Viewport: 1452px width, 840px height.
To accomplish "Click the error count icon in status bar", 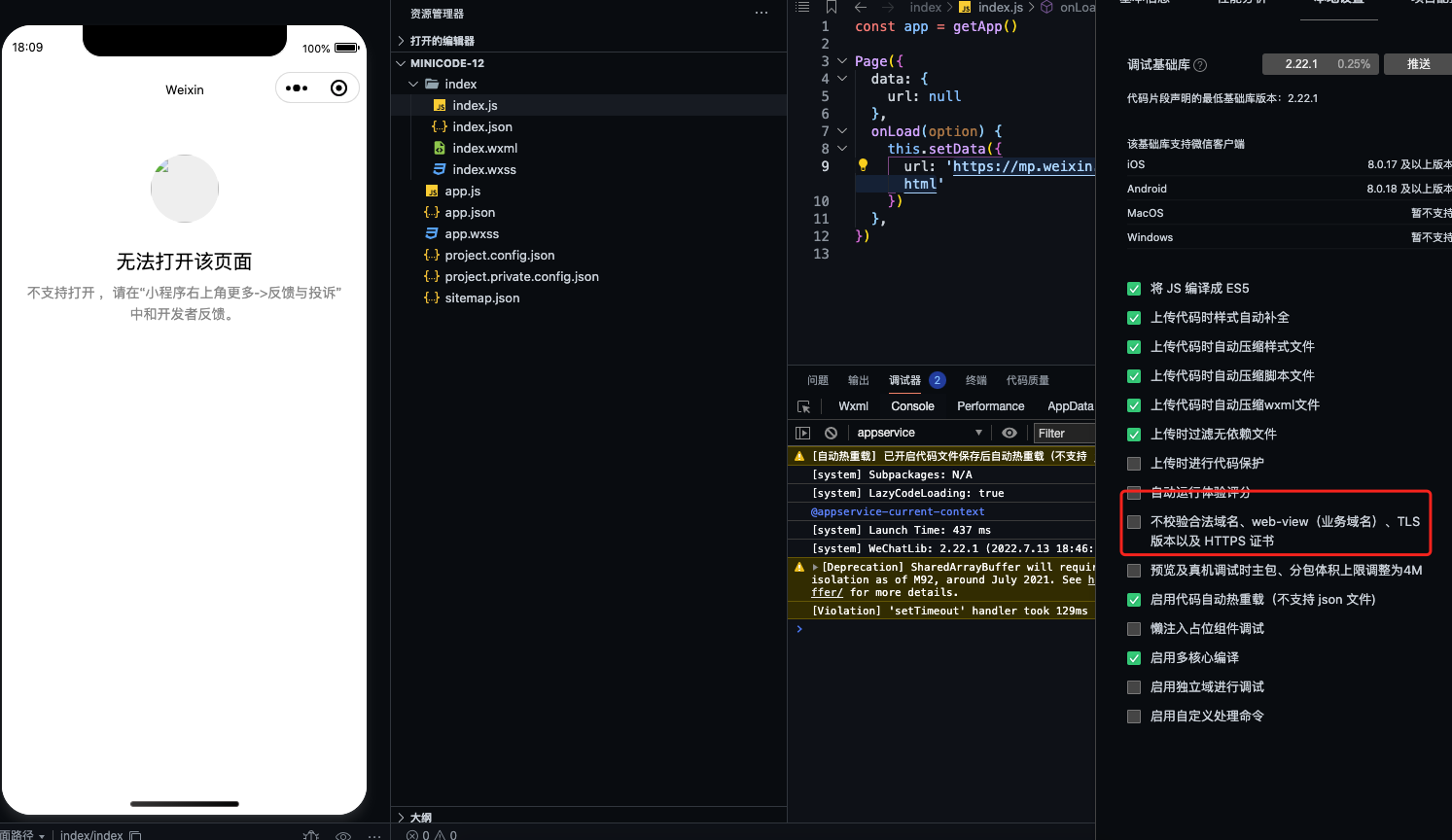I will [x=412, y=835].
